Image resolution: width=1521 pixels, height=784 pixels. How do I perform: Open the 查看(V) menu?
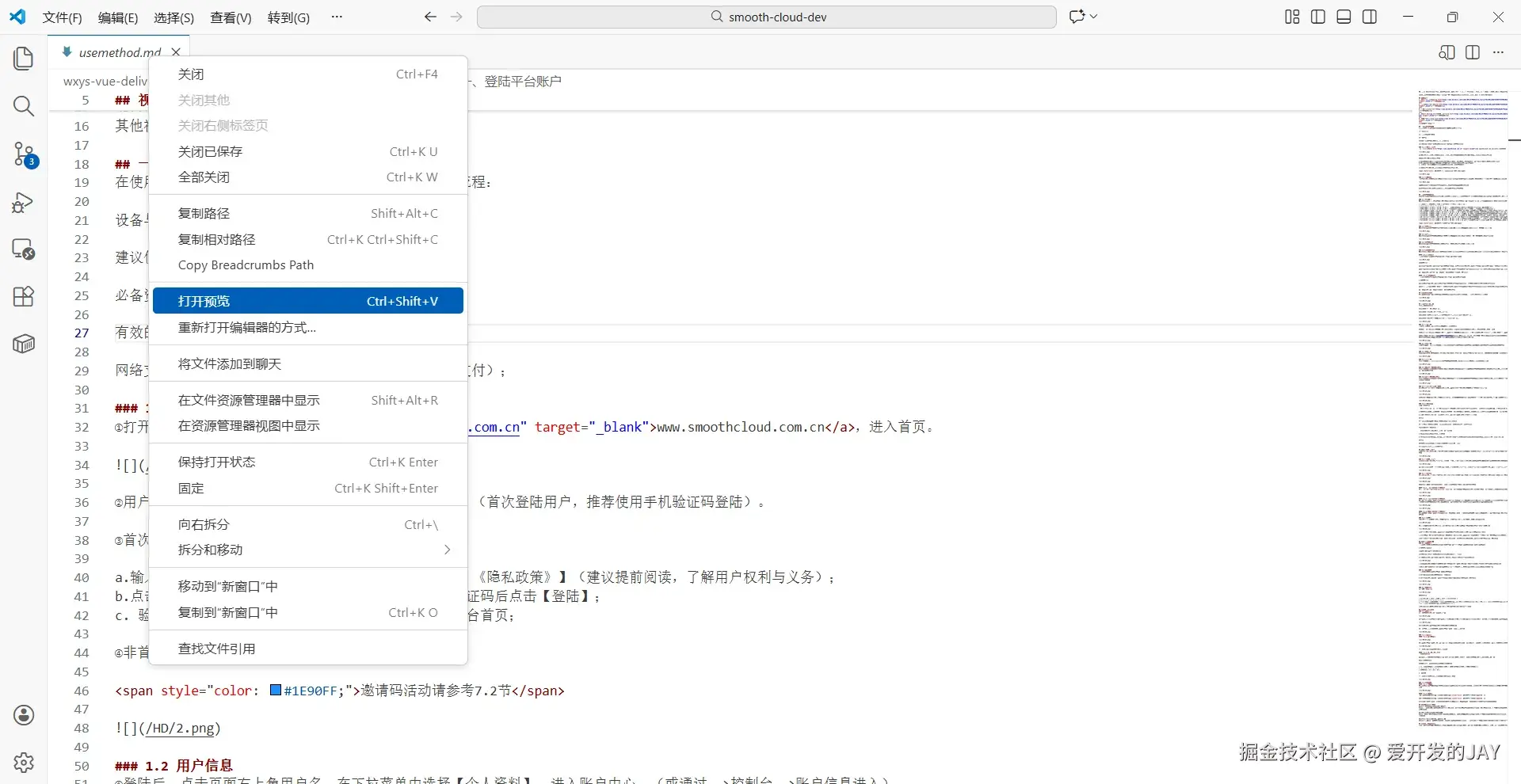[x=231, y=17]
